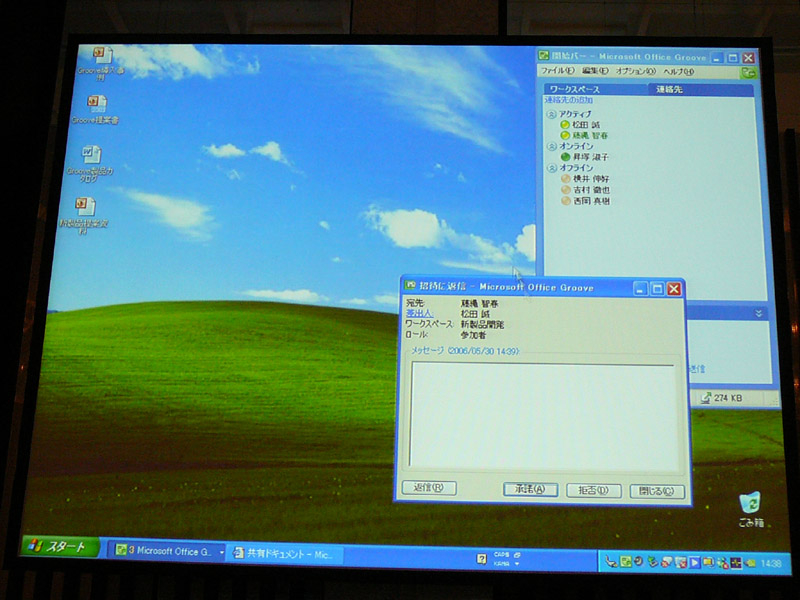Click status icon of the only オンライン contact

pos(565,157)
